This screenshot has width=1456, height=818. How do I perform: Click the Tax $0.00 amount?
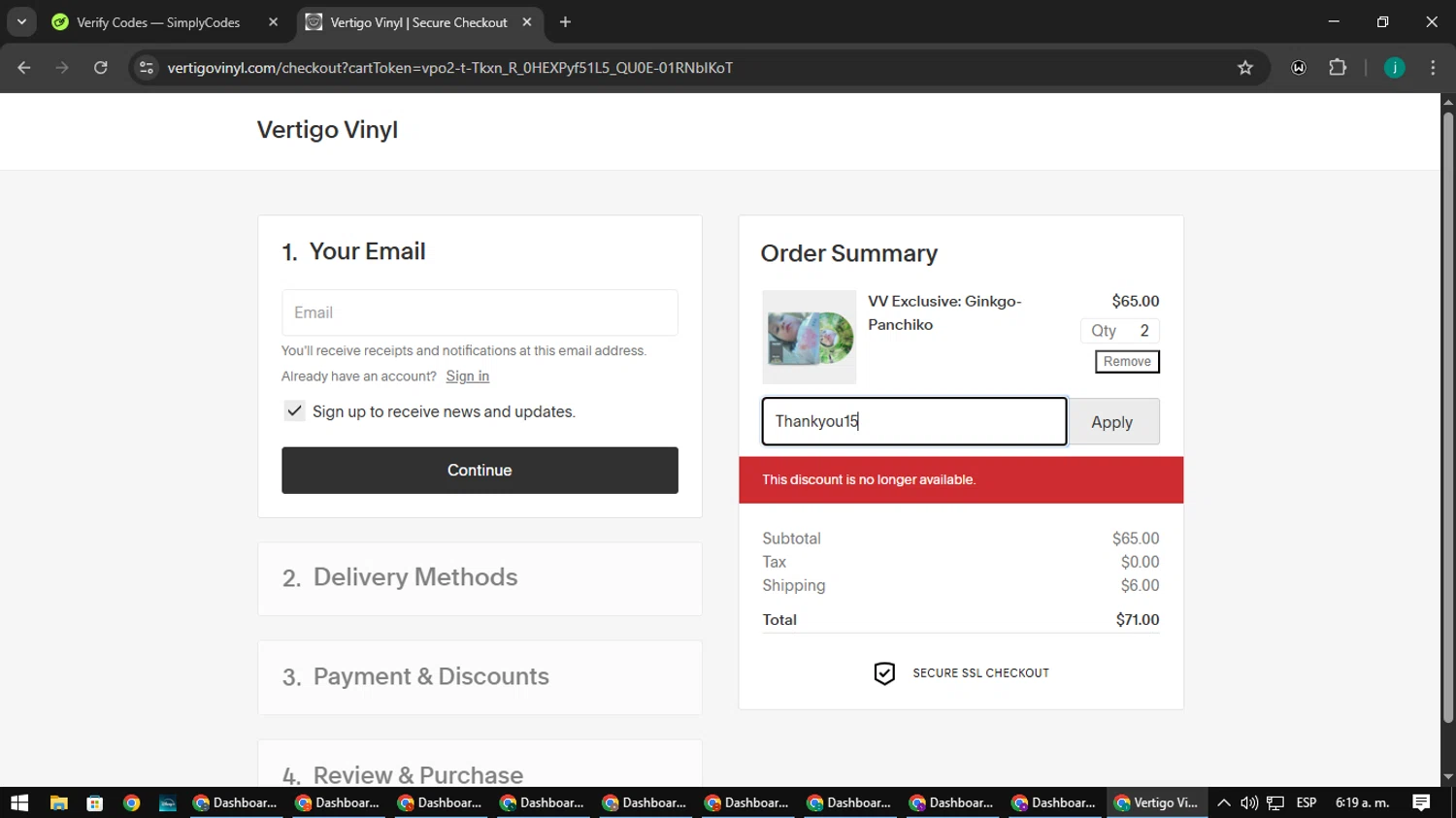(1140, 562)
